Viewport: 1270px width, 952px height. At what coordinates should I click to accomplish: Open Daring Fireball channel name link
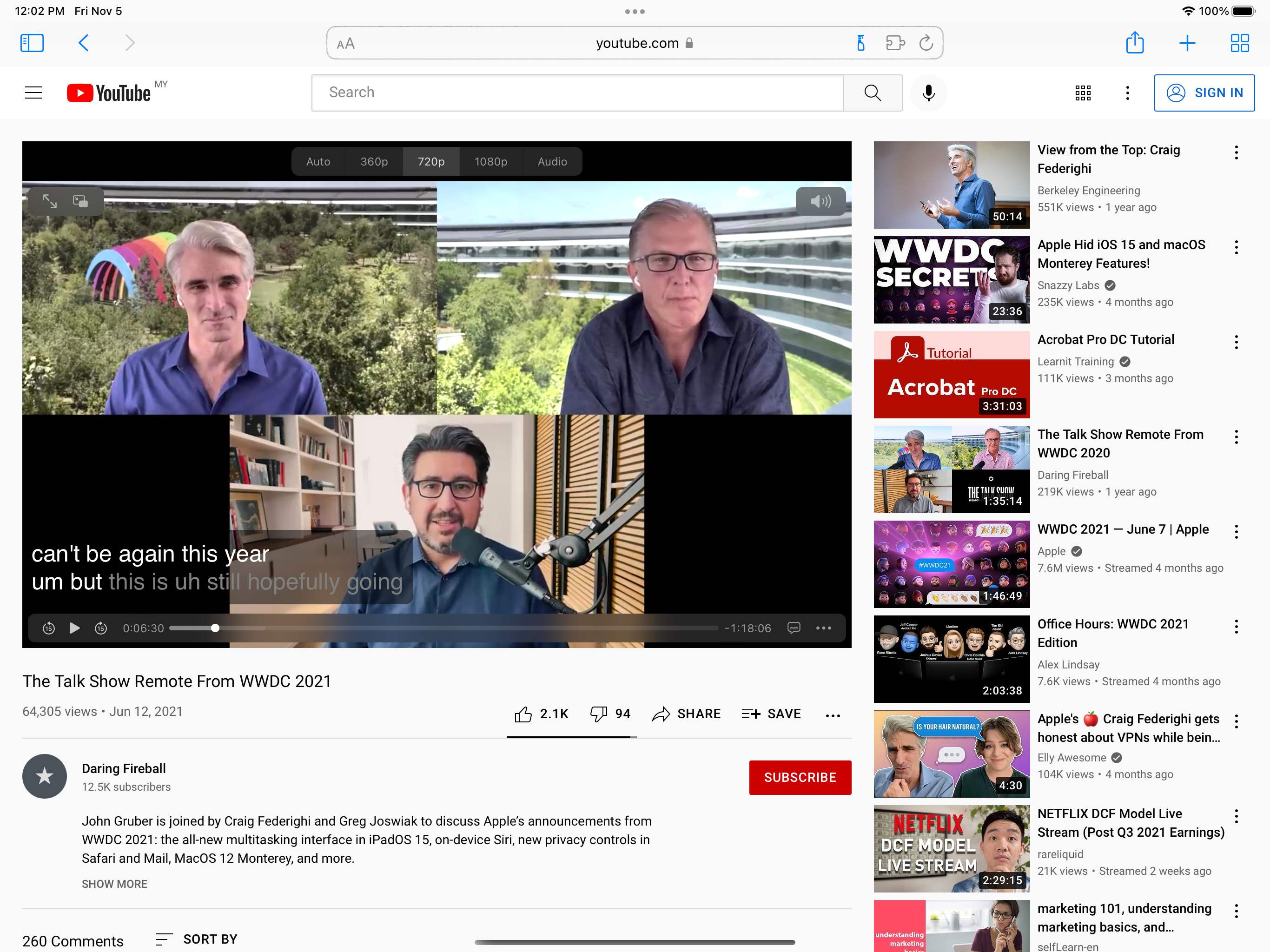click(x=124, y=768)
